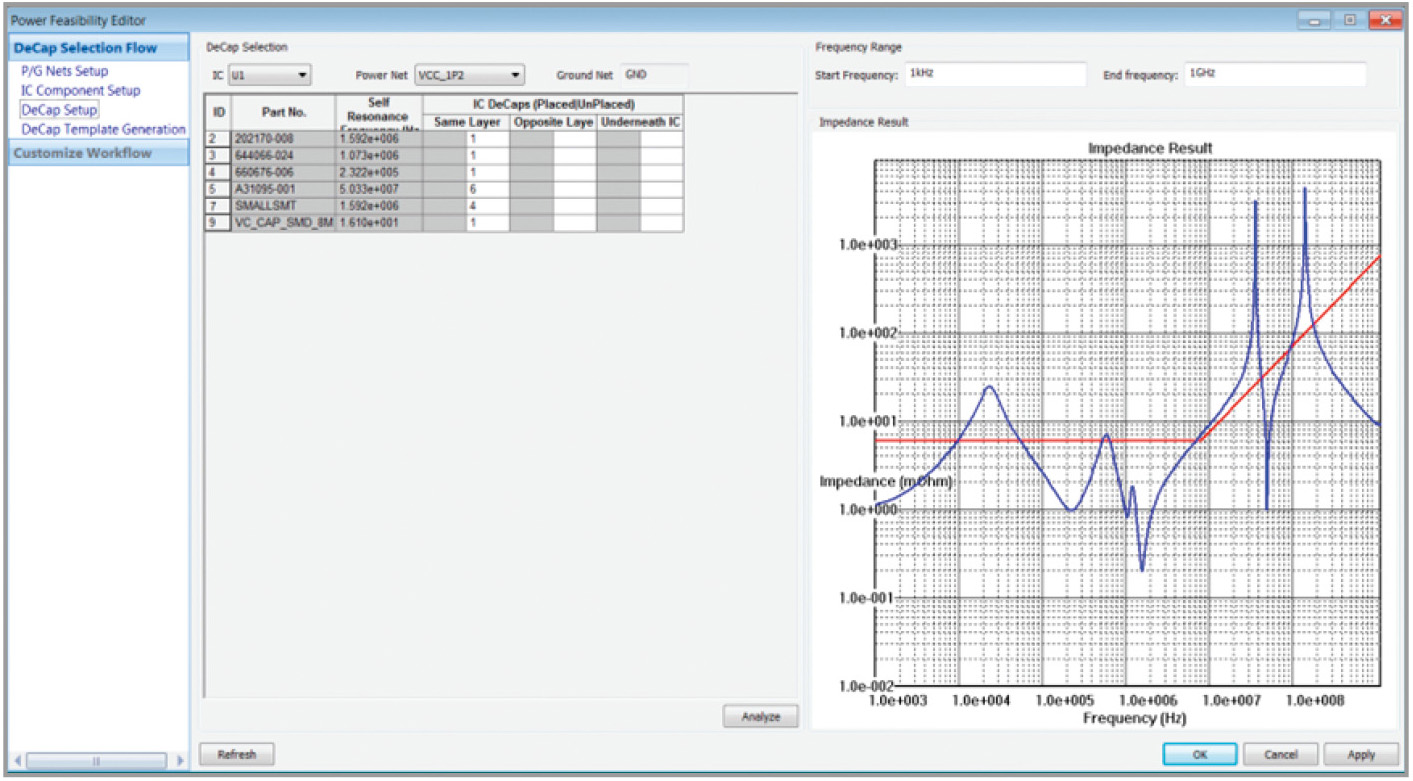Sort by the Part No. column header
This screenshot has height=781, width=1413.
[x=283, y=111]
